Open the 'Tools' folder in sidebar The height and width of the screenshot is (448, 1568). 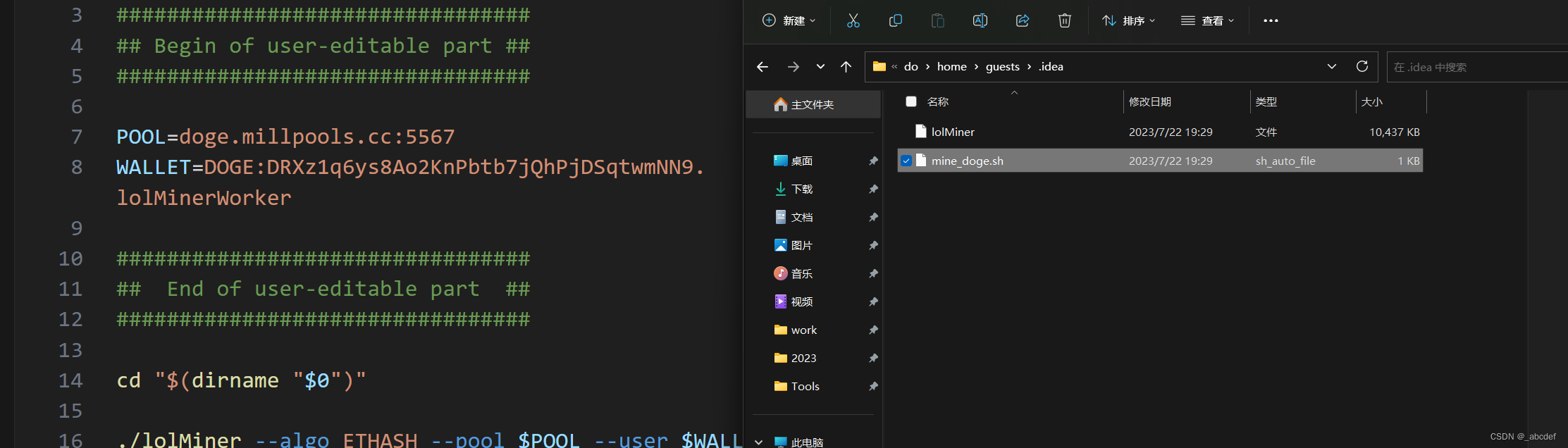coord(805,386)
